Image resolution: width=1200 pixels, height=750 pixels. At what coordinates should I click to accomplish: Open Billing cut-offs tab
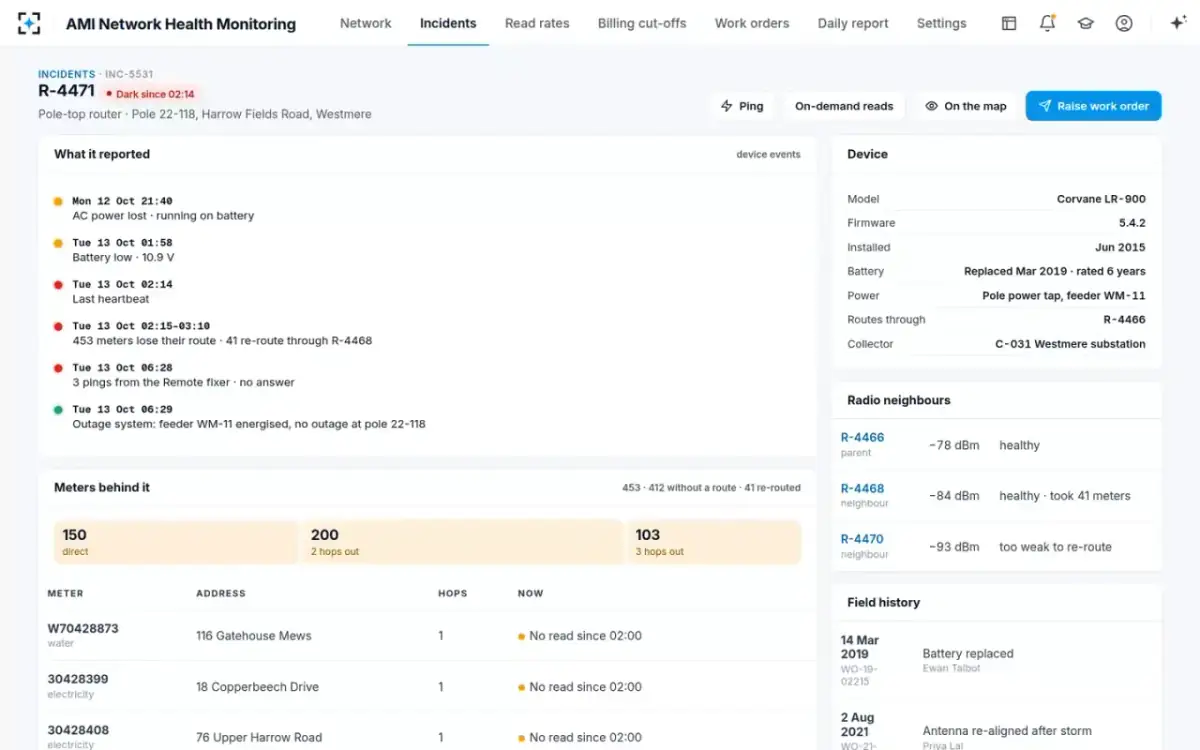pyautogui.click(x=642, y=23)
